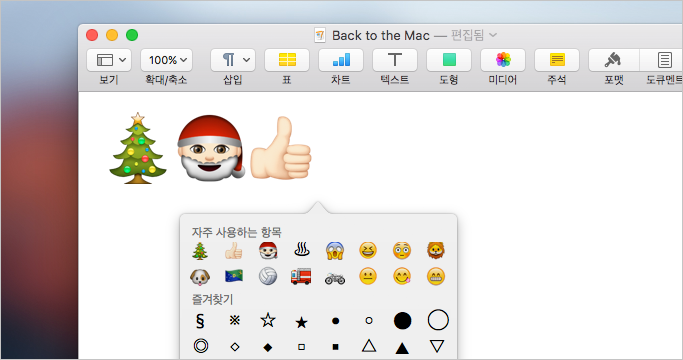Insert the double circle ◎ symbol

pyautogui.click(x=201, y=346)
